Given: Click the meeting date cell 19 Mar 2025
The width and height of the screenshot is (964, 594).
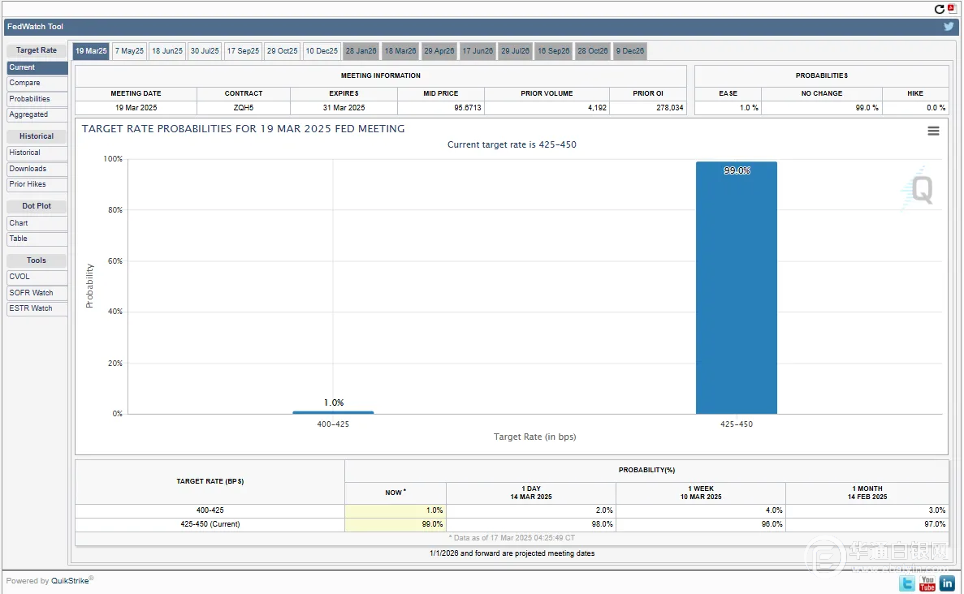Looking at the screenshot, I should [136, 108].
